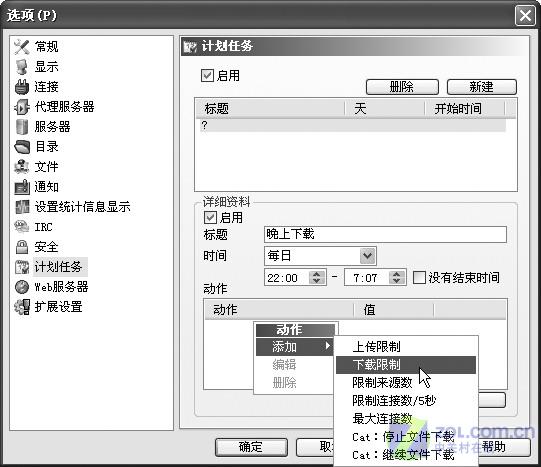Click the 常规 tools icon in sidebar

coord(21,47)
